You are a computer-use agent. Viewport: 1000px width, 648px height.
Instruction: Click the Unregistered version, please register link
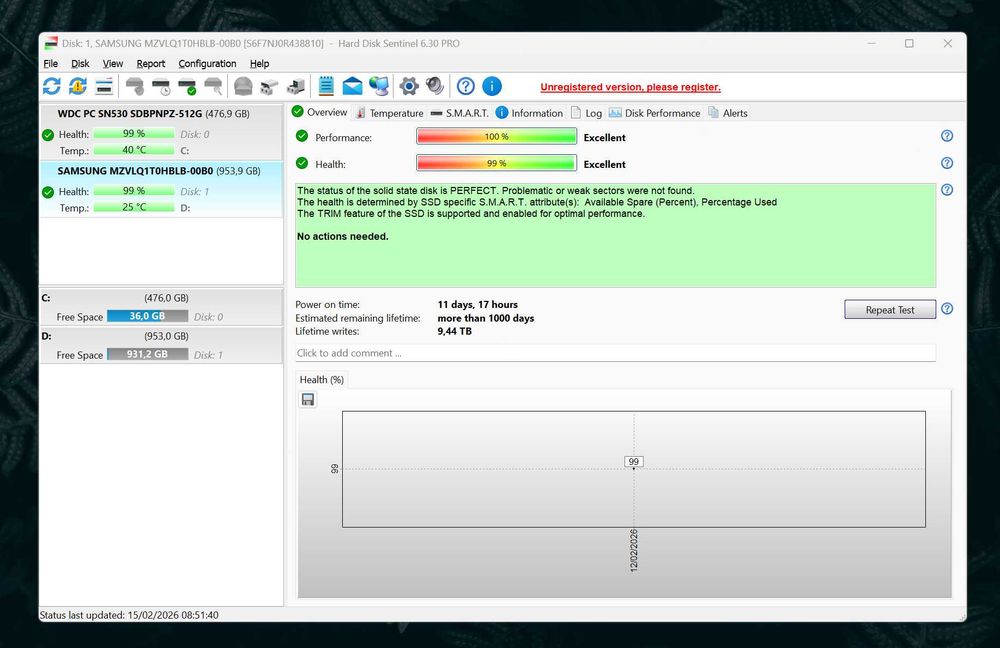pos(630,87)
